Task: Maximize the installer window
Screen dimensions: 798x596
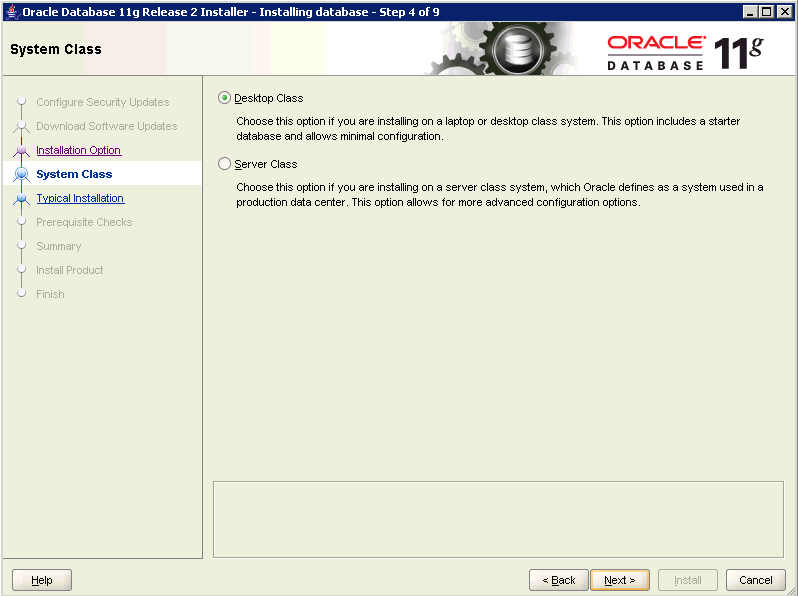Action: click(768, 11)
